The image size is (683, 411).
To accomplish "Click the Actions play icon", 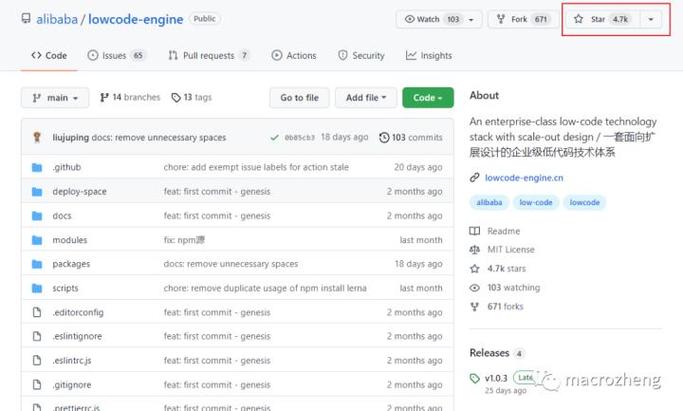I will click(x=277, y=55).
